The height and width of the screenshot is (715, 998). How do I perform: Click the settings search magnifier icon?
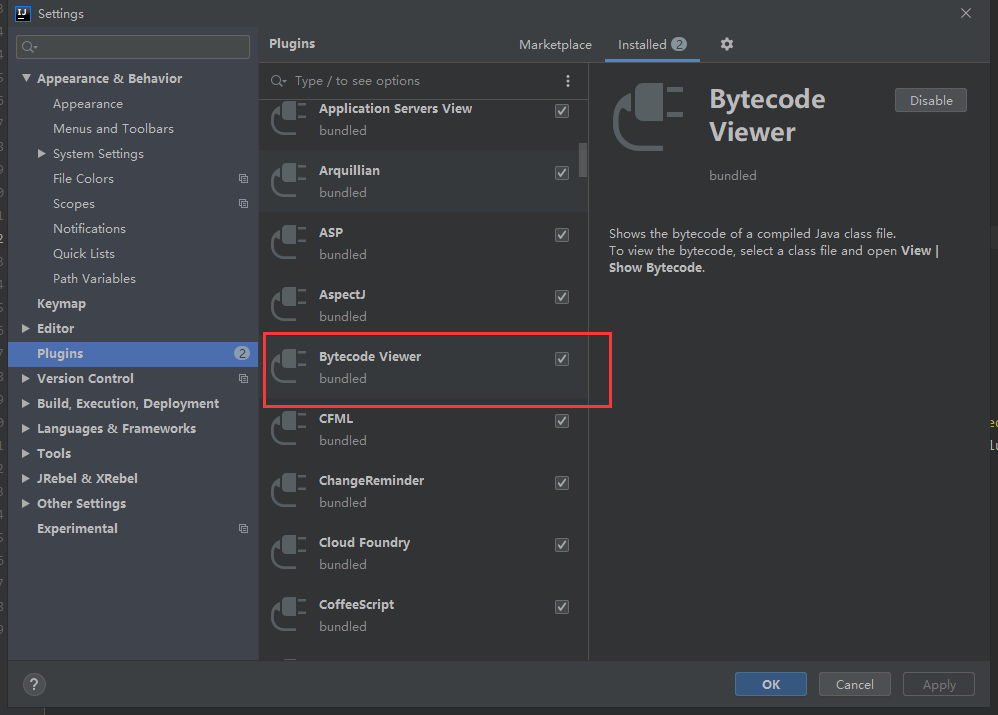(x=29, y=46)
